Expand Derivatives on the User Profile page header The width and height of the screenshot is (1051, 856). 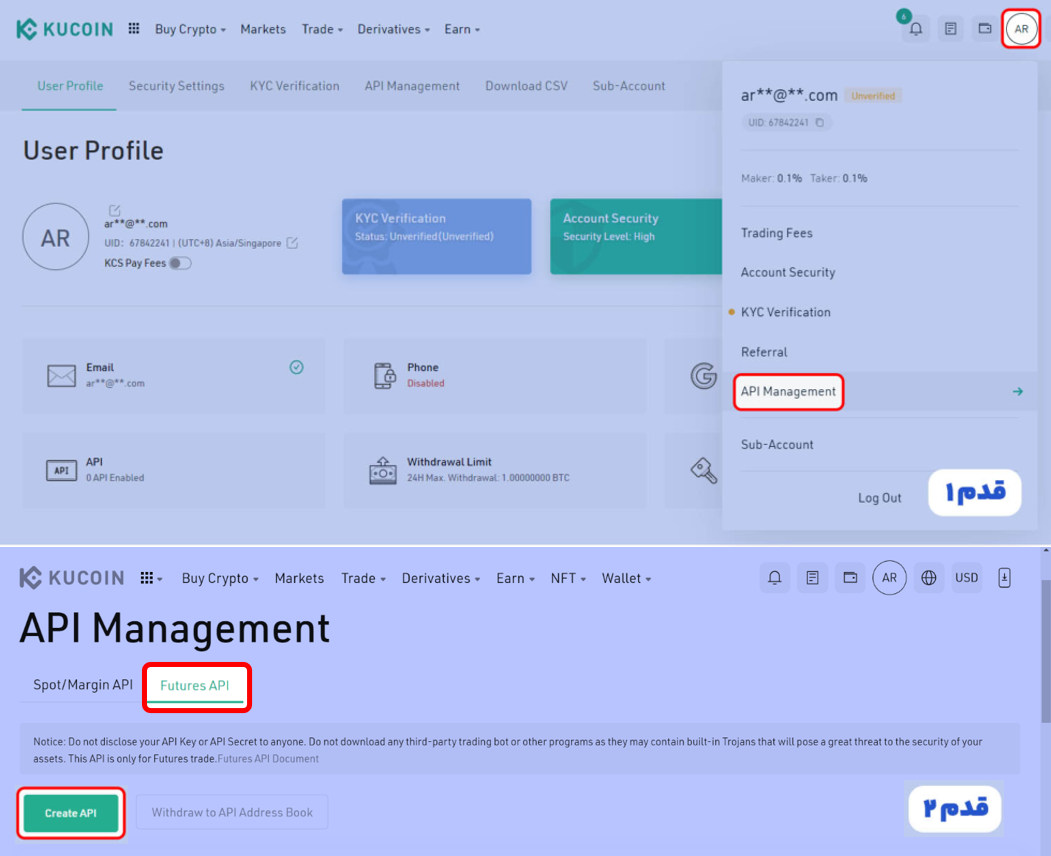pyautogui.click(x=393, y=29)
